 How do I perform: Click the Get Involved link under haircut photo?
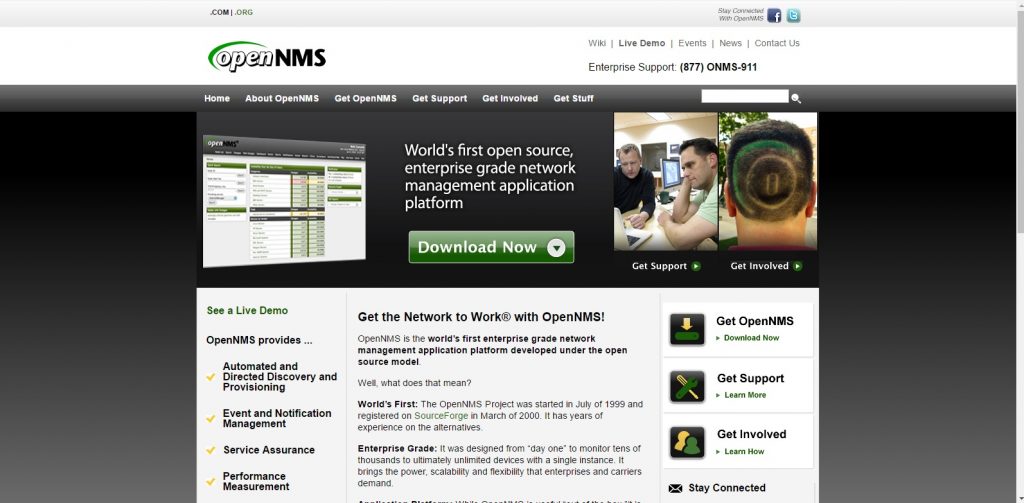(760, 266)
